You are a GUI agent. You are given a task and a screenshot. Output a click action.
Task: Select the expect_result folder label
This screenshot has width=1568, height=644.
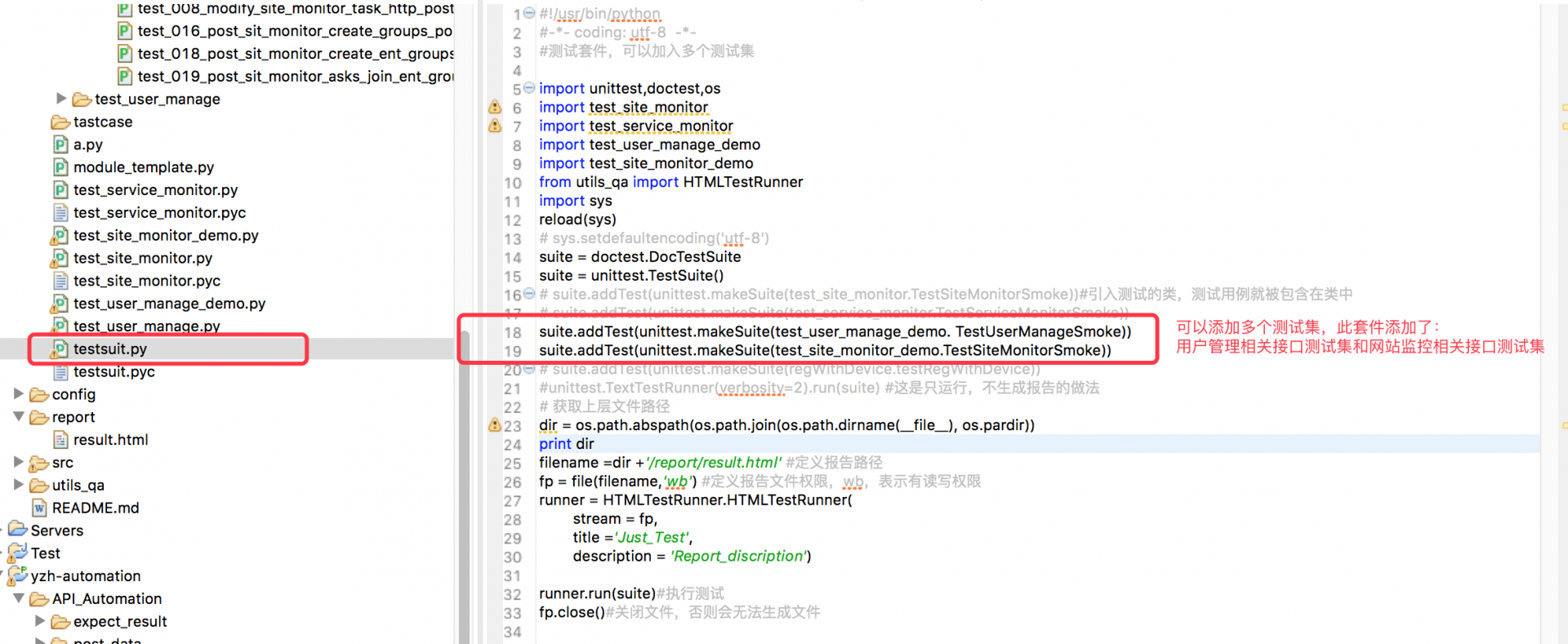coord(120,622)
